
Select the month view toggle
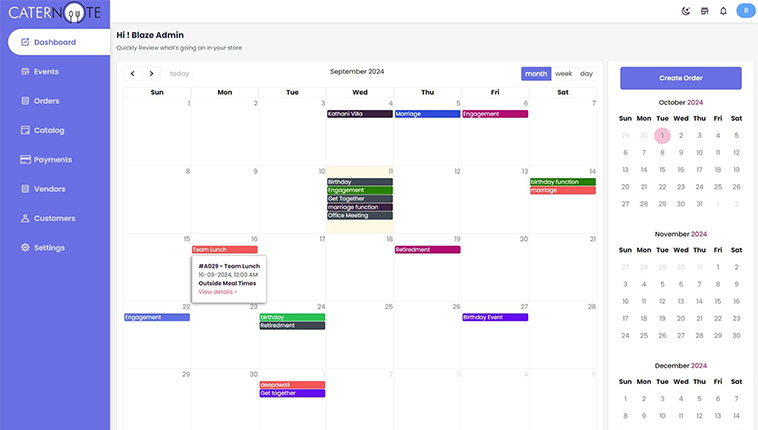click(536, 73)
